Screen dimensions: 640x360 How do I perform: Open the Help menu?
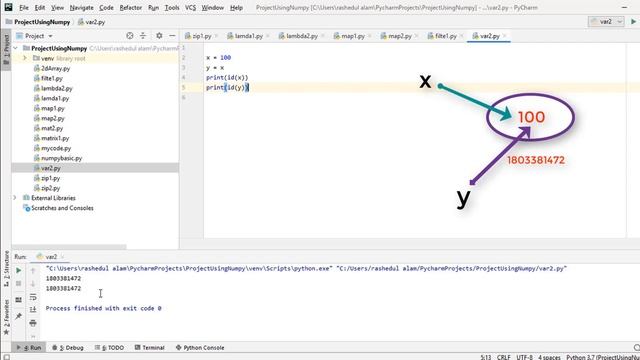pyautogui.click(x=236, y=8)
